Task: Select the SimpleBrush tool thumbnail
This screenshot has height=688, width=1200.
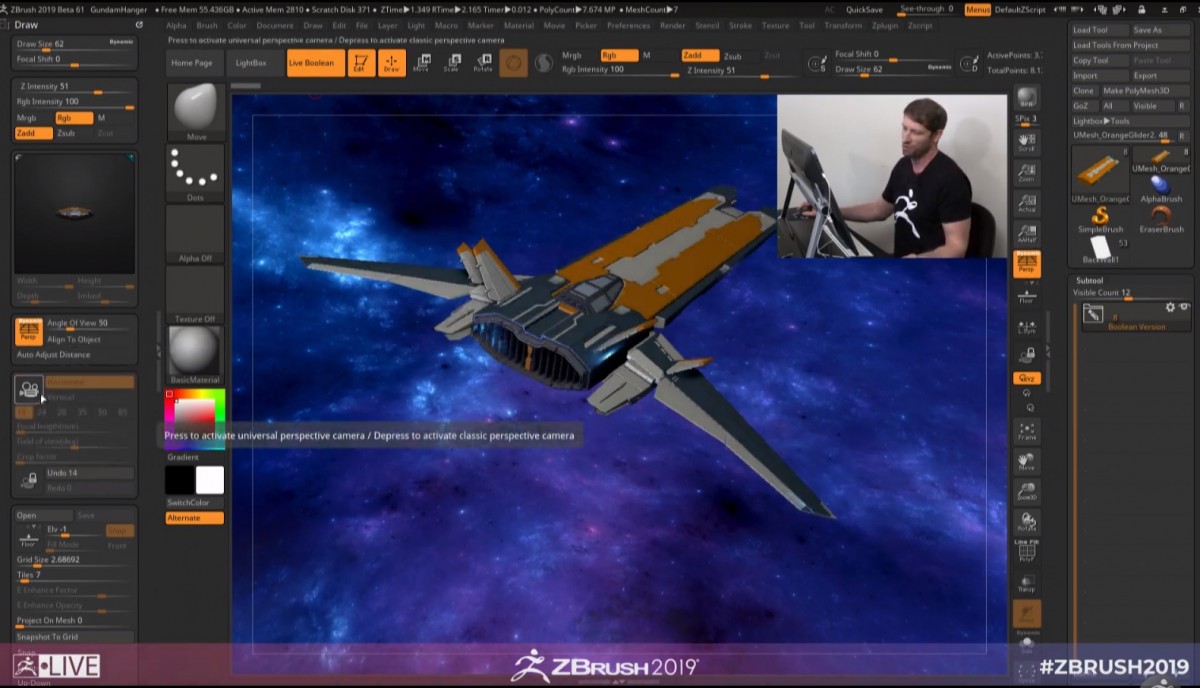Action: [1100, 218]
